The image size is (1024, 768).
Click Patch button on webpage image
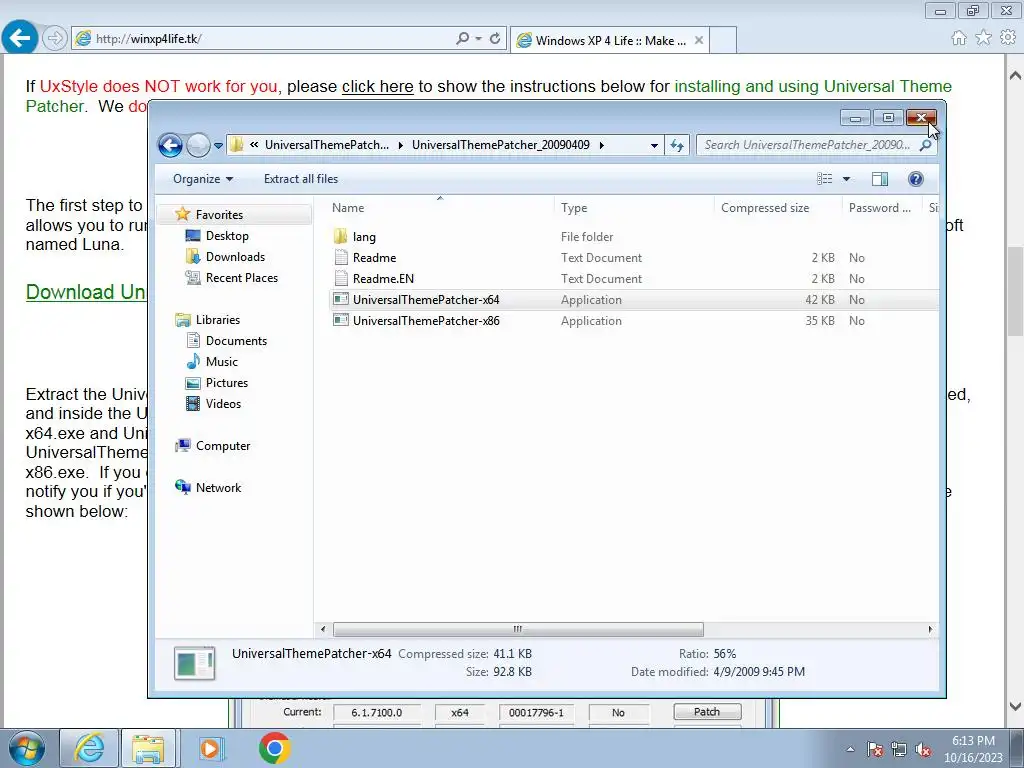pos(707,712)
